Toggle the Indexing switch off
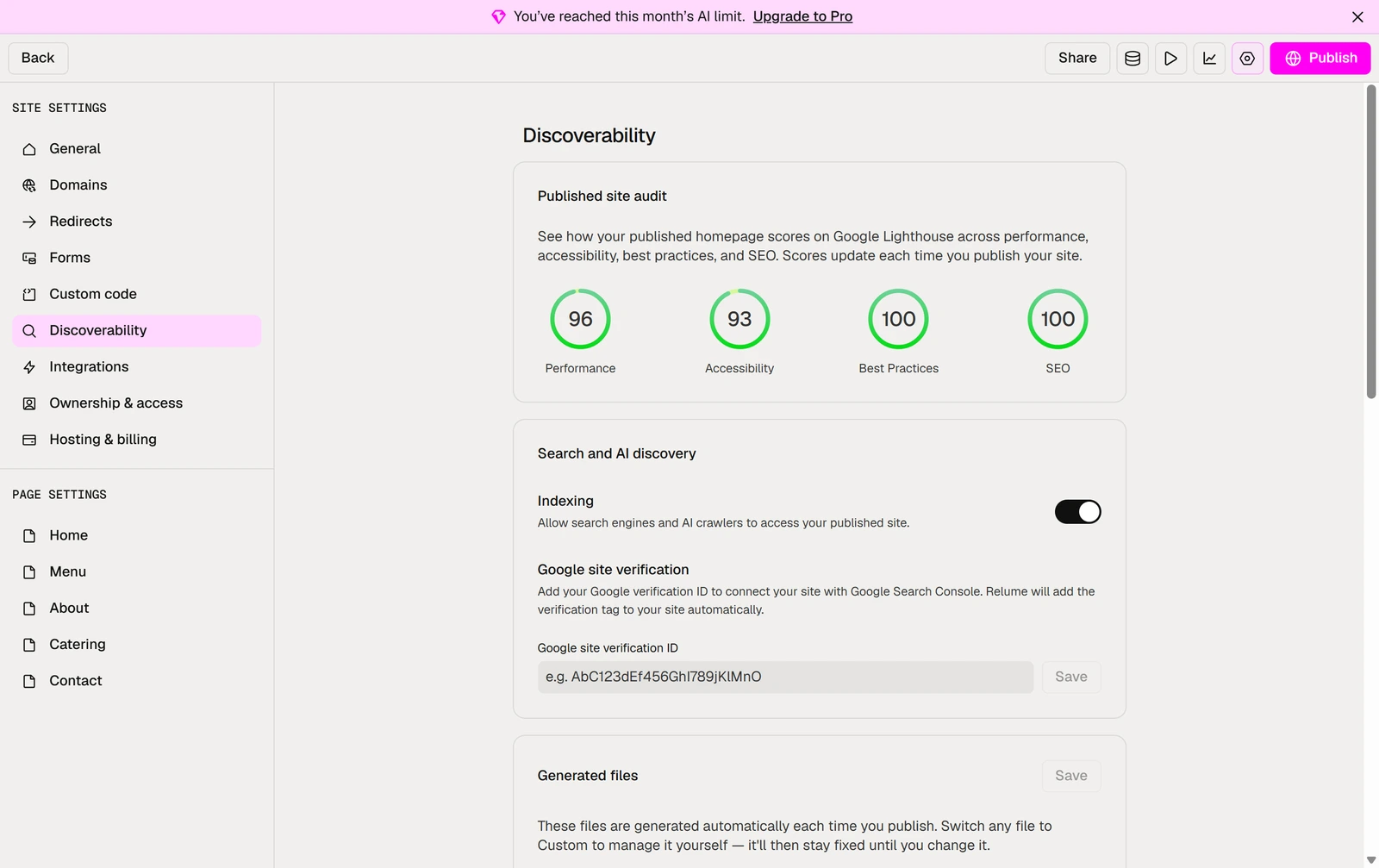The height and width of the screenshot is (868, 1379). click(1077, 512)
